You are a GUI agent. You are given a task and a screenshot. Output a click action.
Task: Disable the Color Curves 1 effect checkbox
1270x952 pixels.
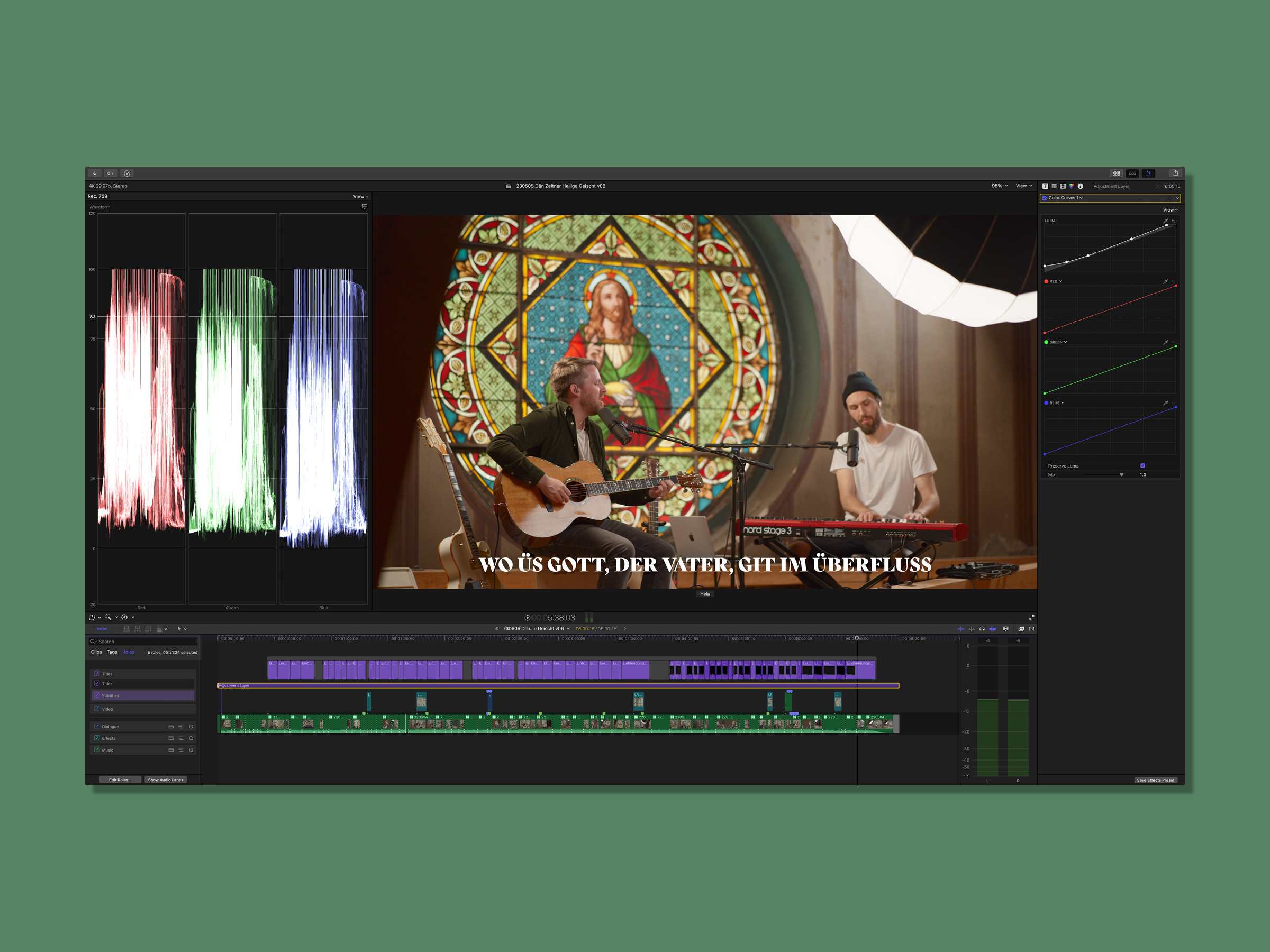(1045, 198)
